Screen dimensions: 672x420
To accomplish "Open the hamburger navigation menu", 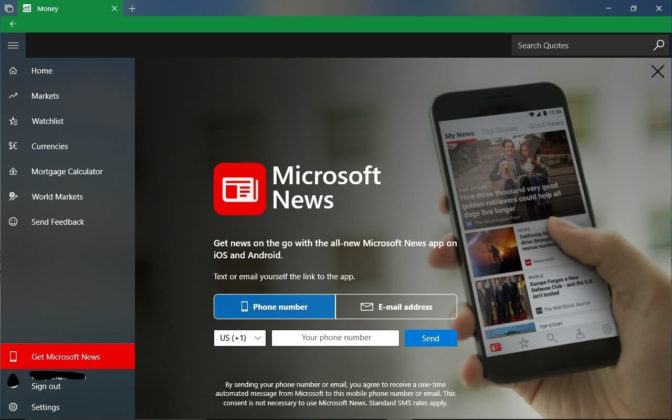I will (x=13, y=45).
